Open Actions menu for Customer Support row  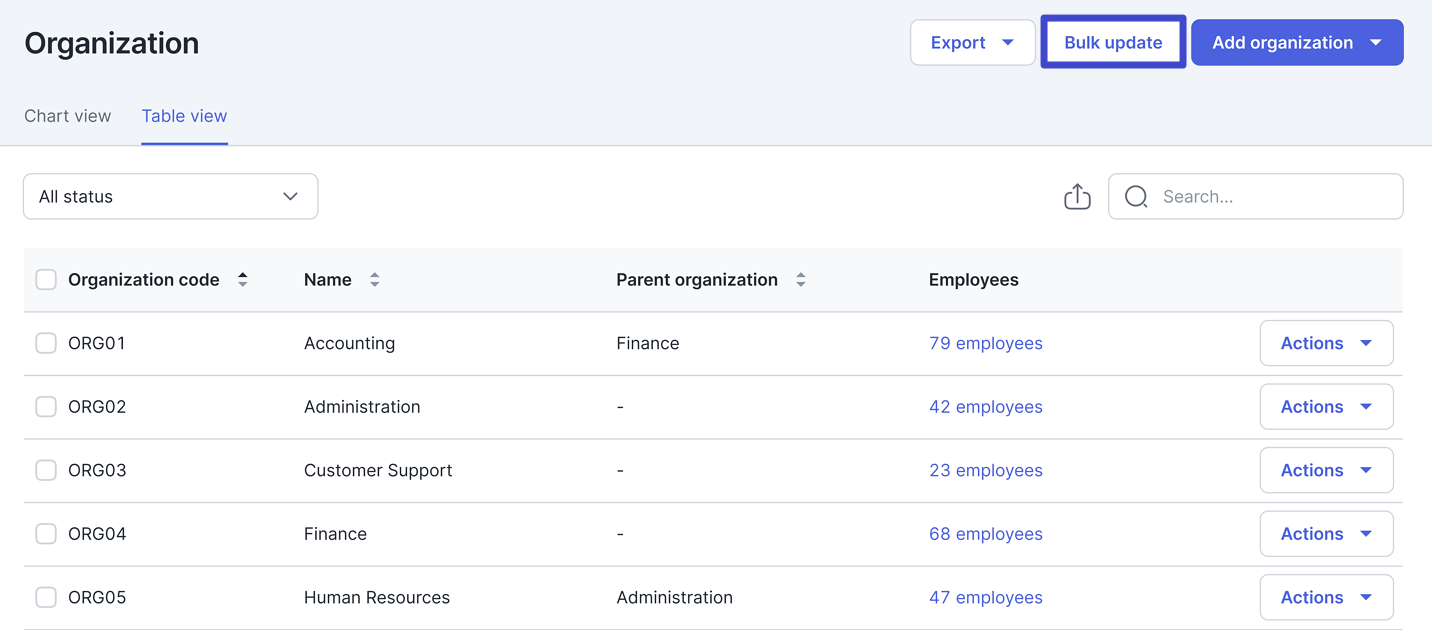(x=1326, y=470)
